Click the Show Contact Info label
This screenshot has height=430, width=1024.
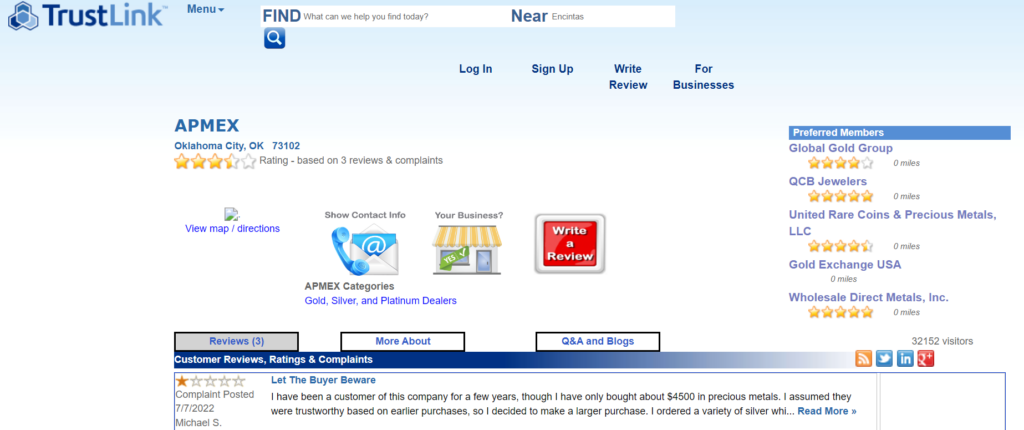click(365, 215)
